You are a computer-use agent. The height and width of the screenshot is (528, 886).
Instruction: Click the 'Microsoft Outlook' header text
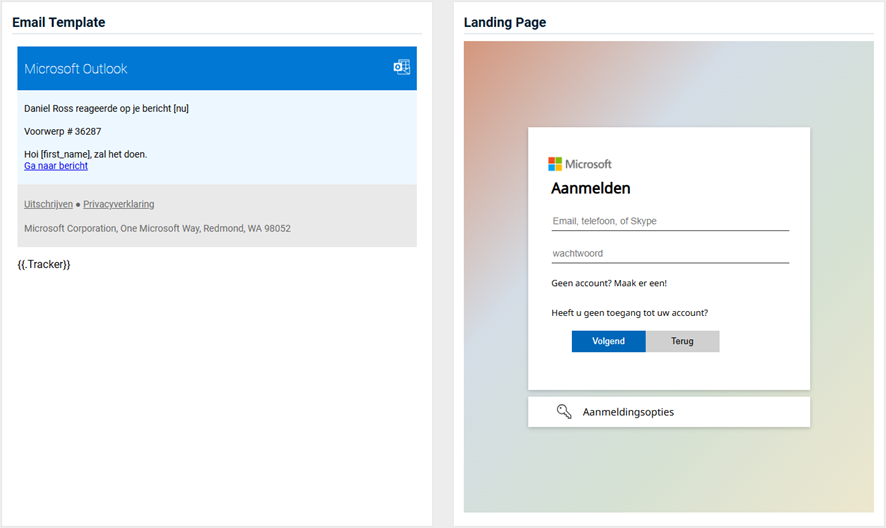pos(76,69)
